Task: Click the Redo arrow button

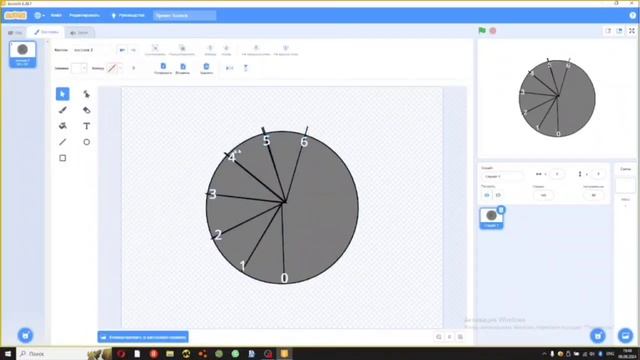Action: (133, 50)
